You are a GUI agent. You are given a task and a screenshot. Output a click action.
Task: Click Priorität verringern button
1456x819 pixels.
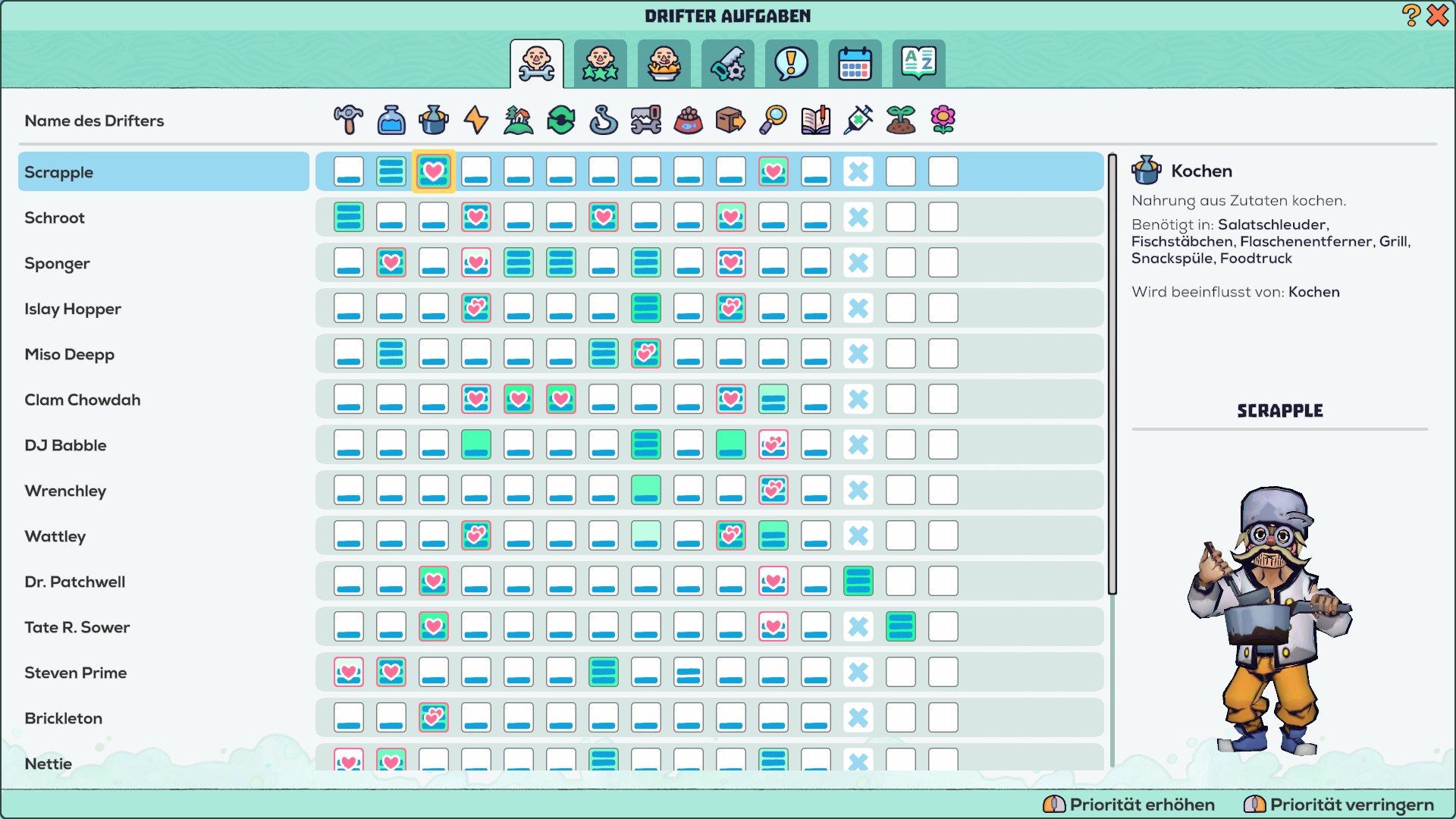[1339, 804]
